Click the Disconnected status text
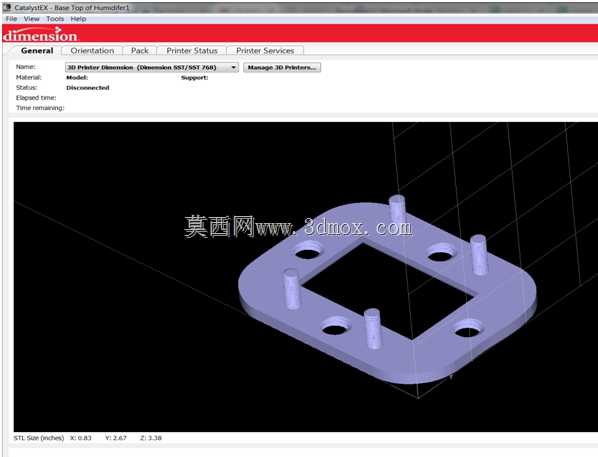The image size is (598, 457). [88, 88]
